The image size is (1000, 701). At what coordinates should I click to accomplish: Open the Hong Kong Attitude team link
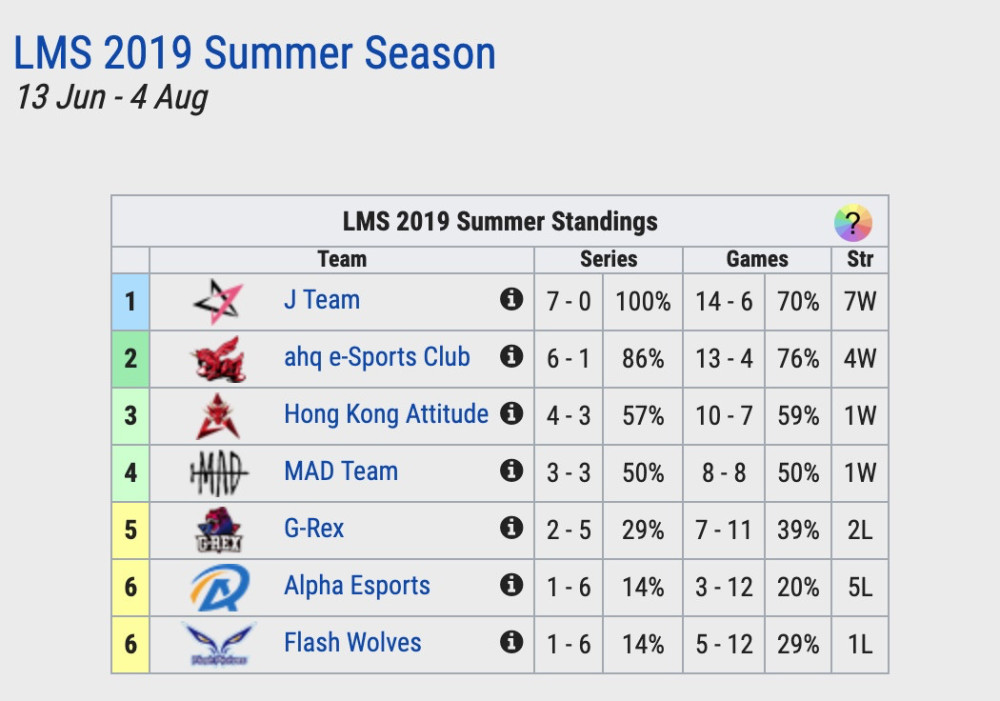(385, 413)
